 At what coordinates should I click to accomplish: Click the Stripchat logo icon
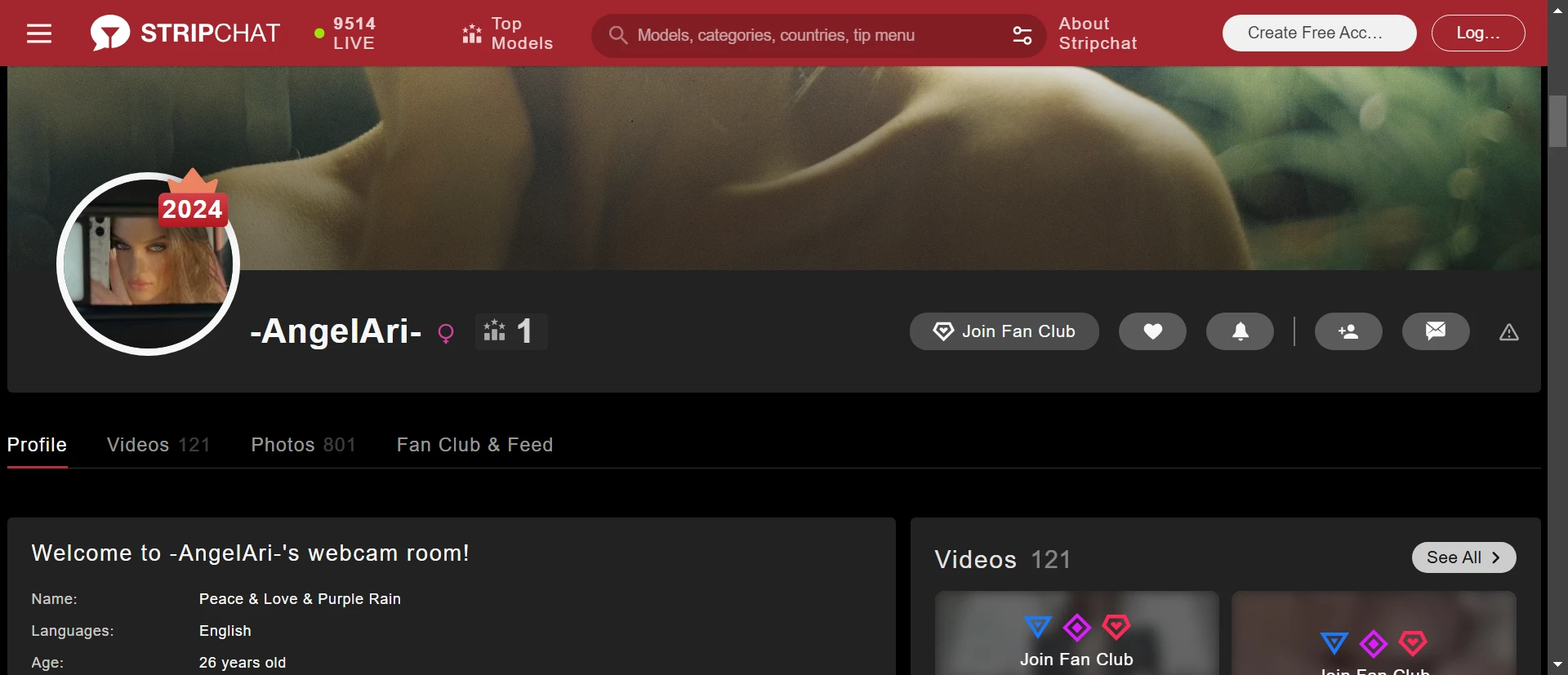[110, 33]
